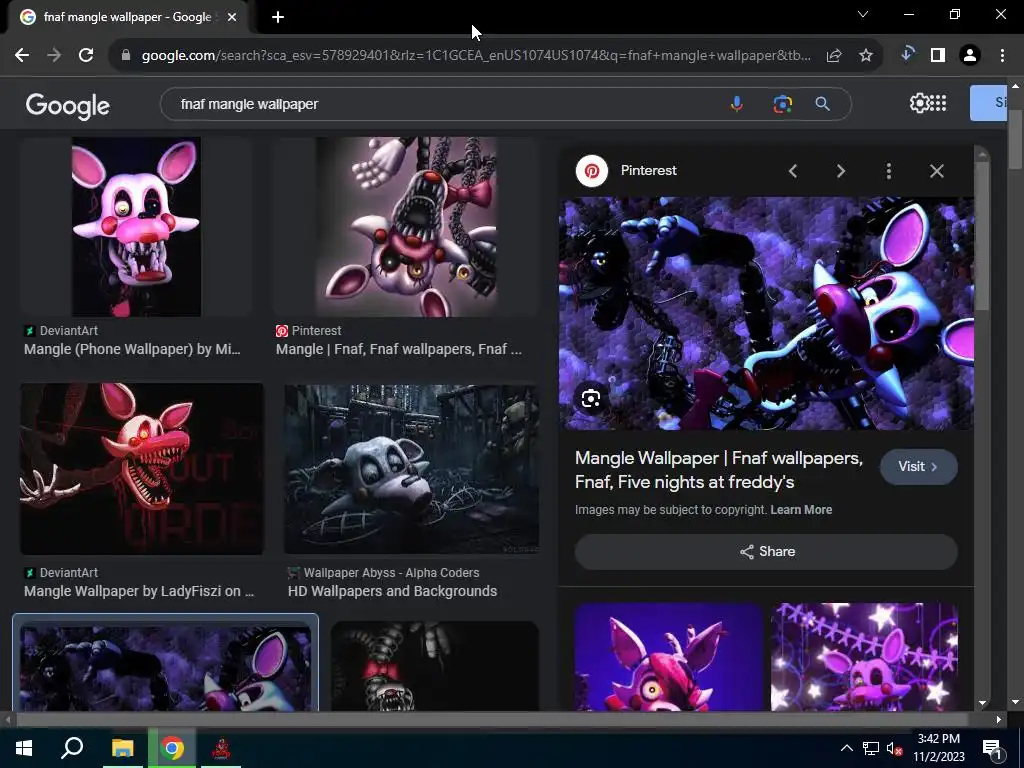Open Windows taskbar search

[x=72, y=748]
